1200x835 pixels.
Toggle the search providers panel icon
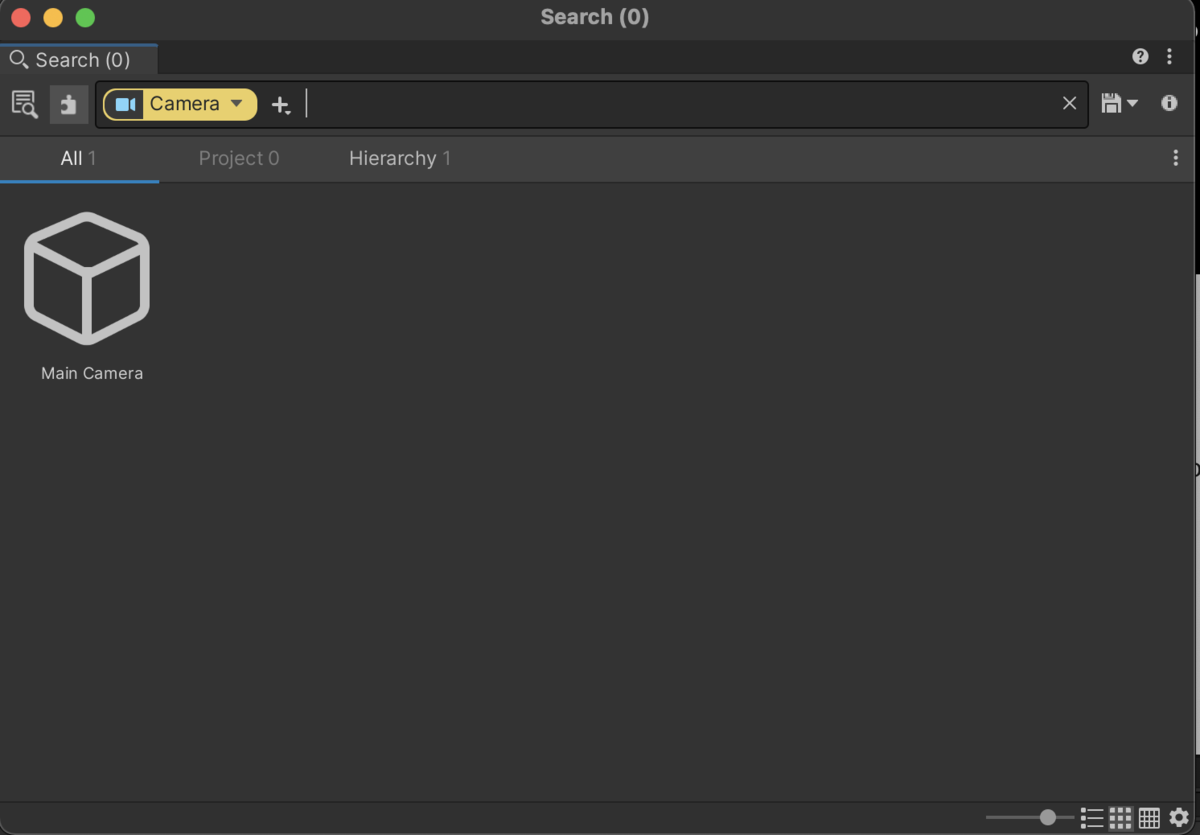click(x=68, y=104)
